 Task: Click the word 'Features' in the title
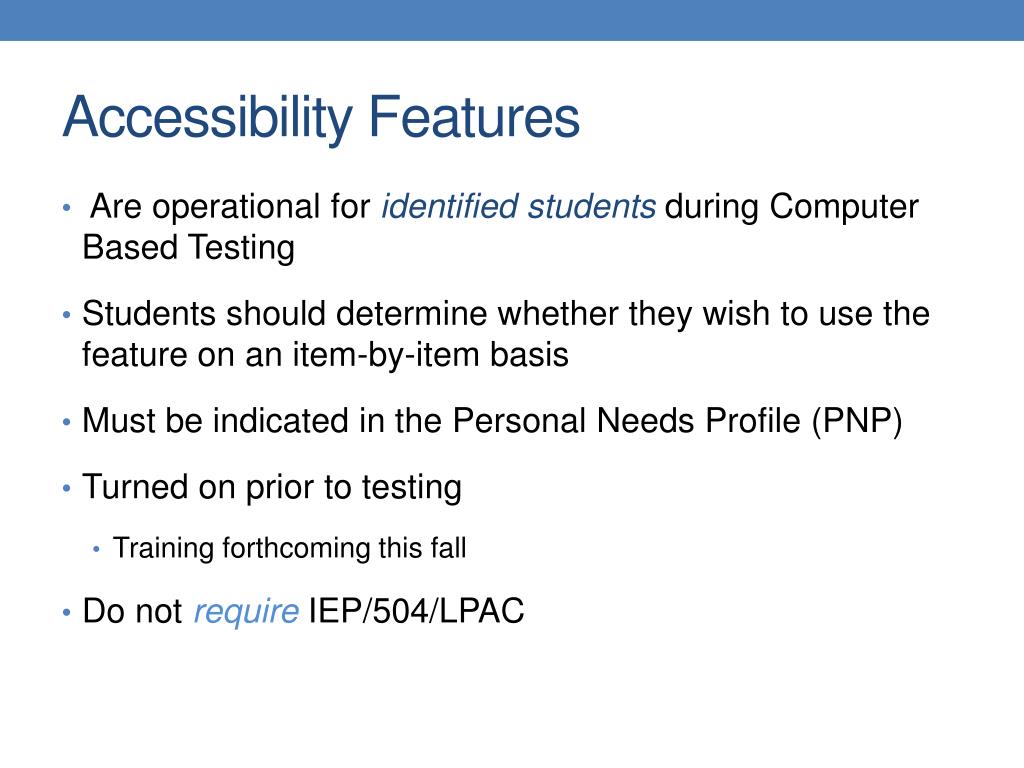[474, 117]
